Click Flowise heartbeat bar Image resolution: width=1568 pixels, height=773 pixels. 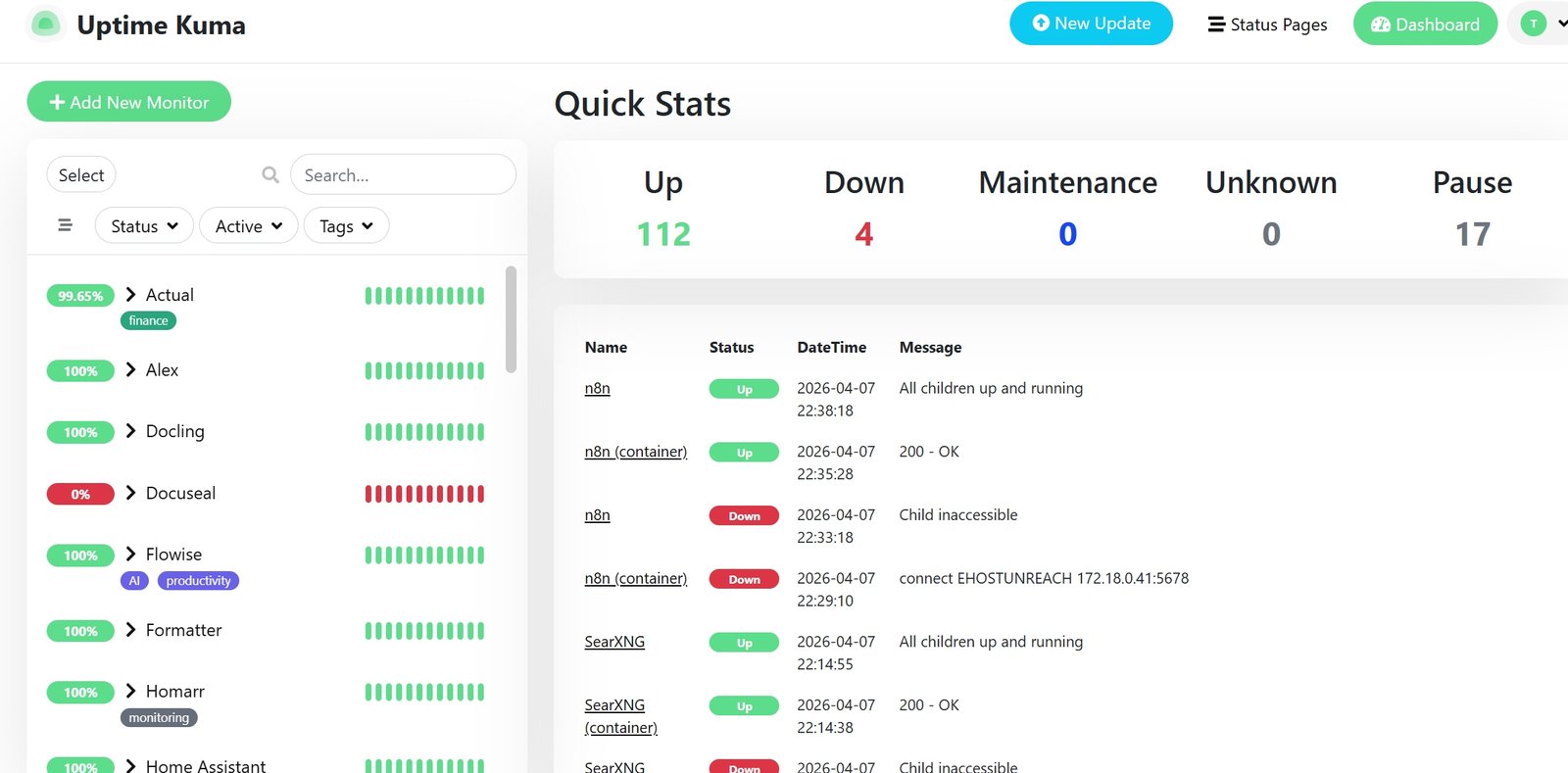(x=424, y=556)
